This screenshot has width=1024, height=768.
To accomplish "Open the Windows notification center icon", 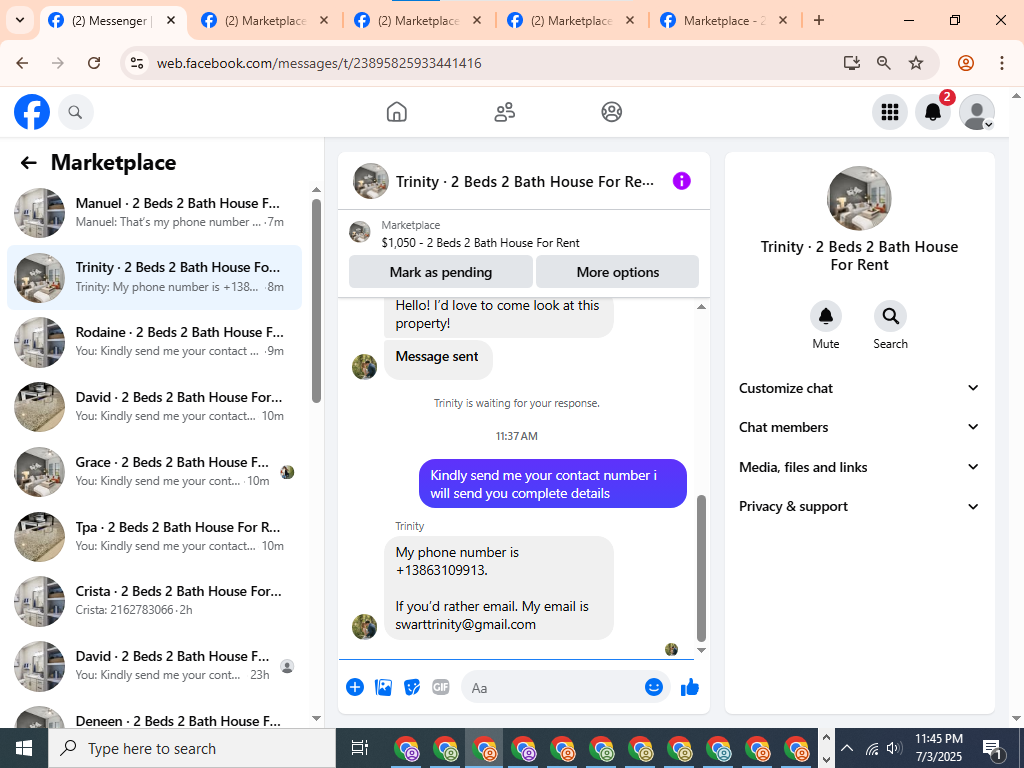I will pyautogui.click(x=993, y=748).
